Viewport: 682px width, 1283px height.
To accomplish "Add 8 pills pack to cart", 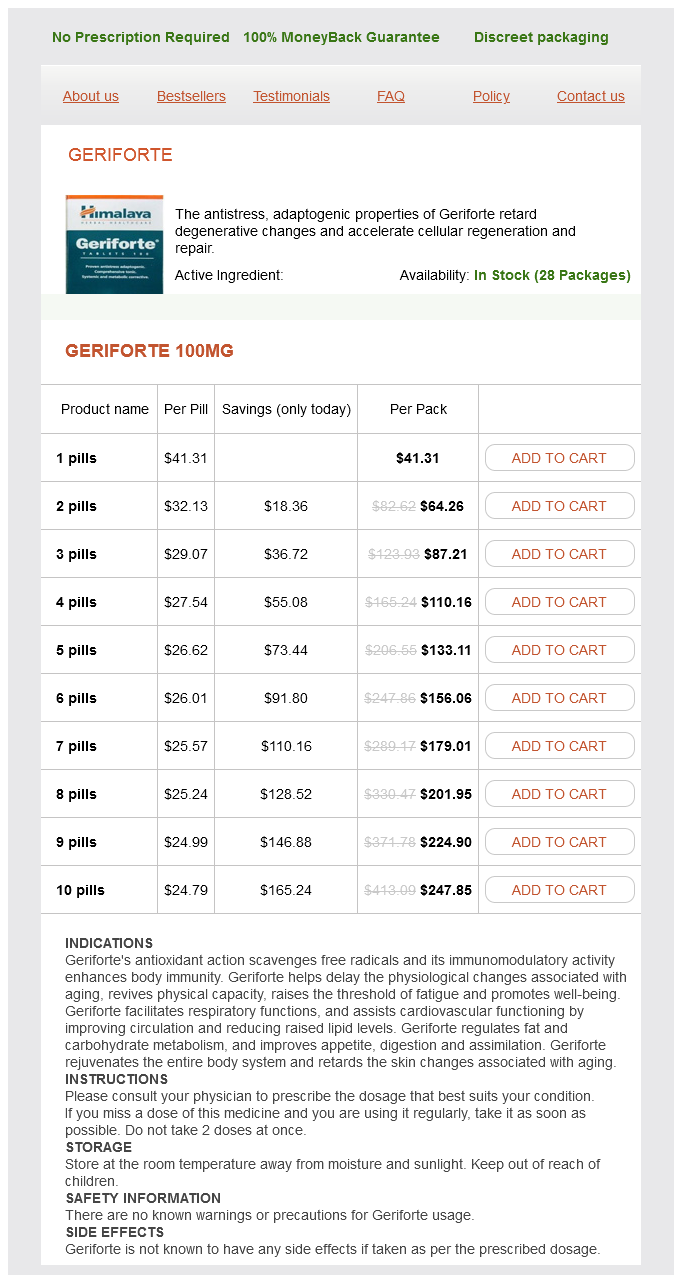I will pyautogui.click(x=559, y=794).
